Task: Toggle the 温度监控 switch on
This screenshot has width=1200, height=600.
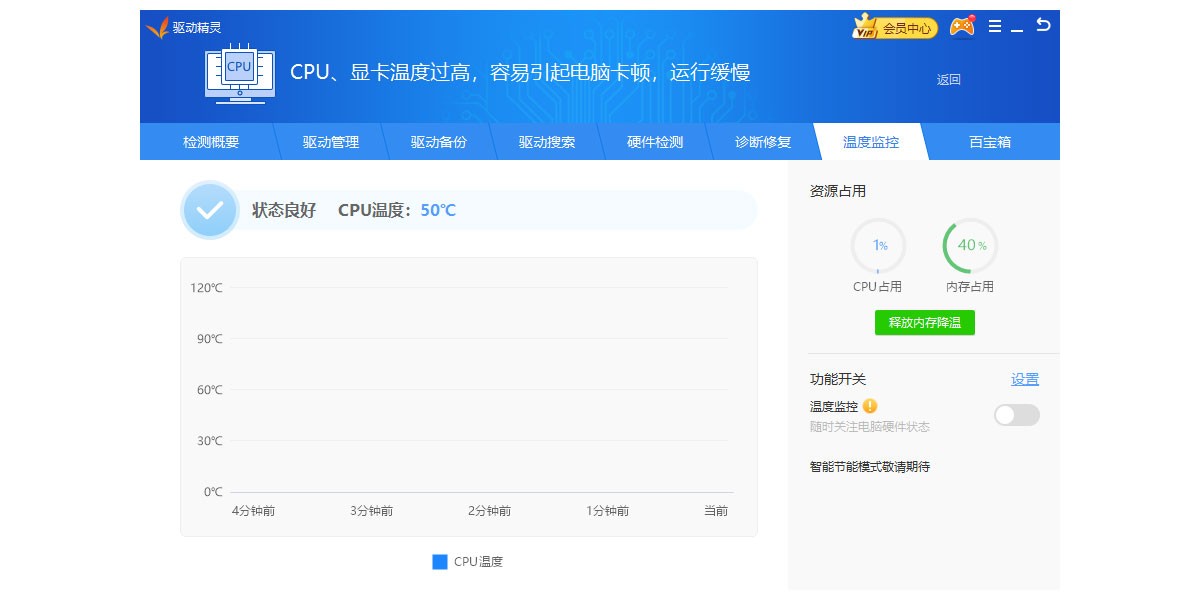Action: [x=1017, y=415]
